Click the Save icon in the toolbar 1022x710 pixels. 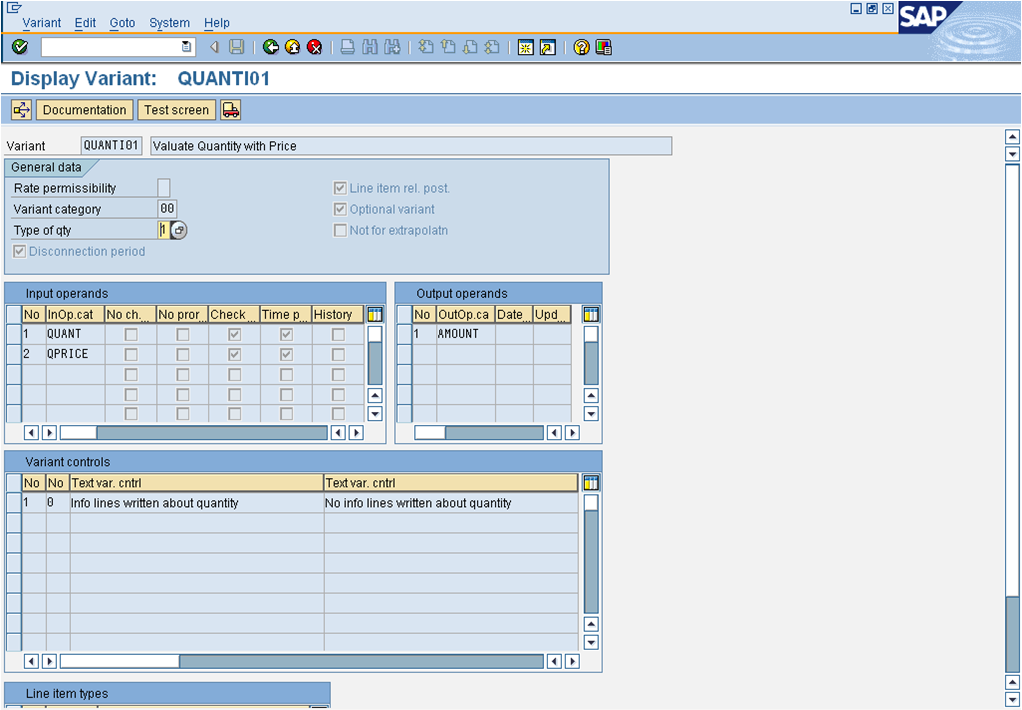coord(236,47)
